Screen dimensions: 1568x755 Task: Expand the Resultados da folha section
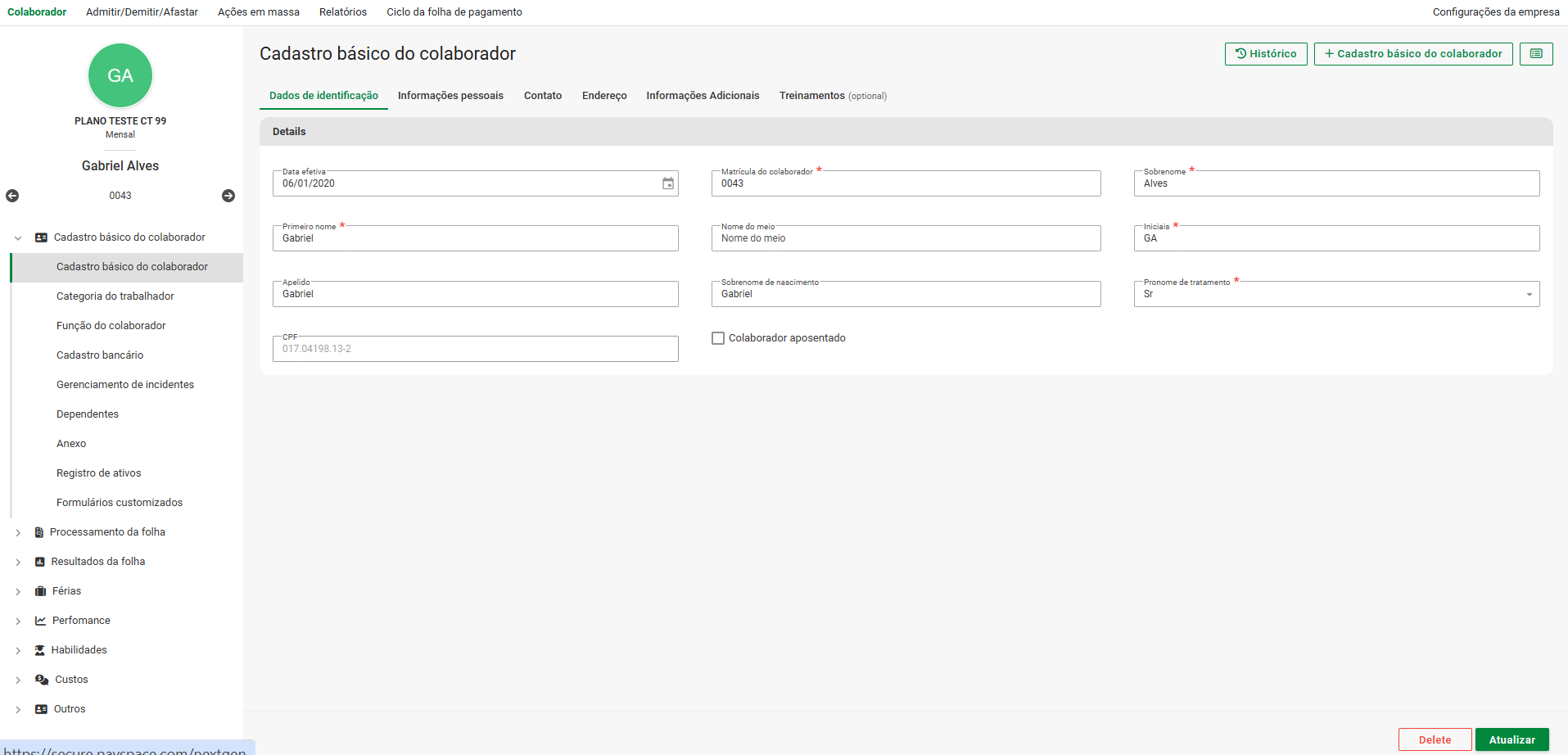pyautogui.click(x=18, y=562)
